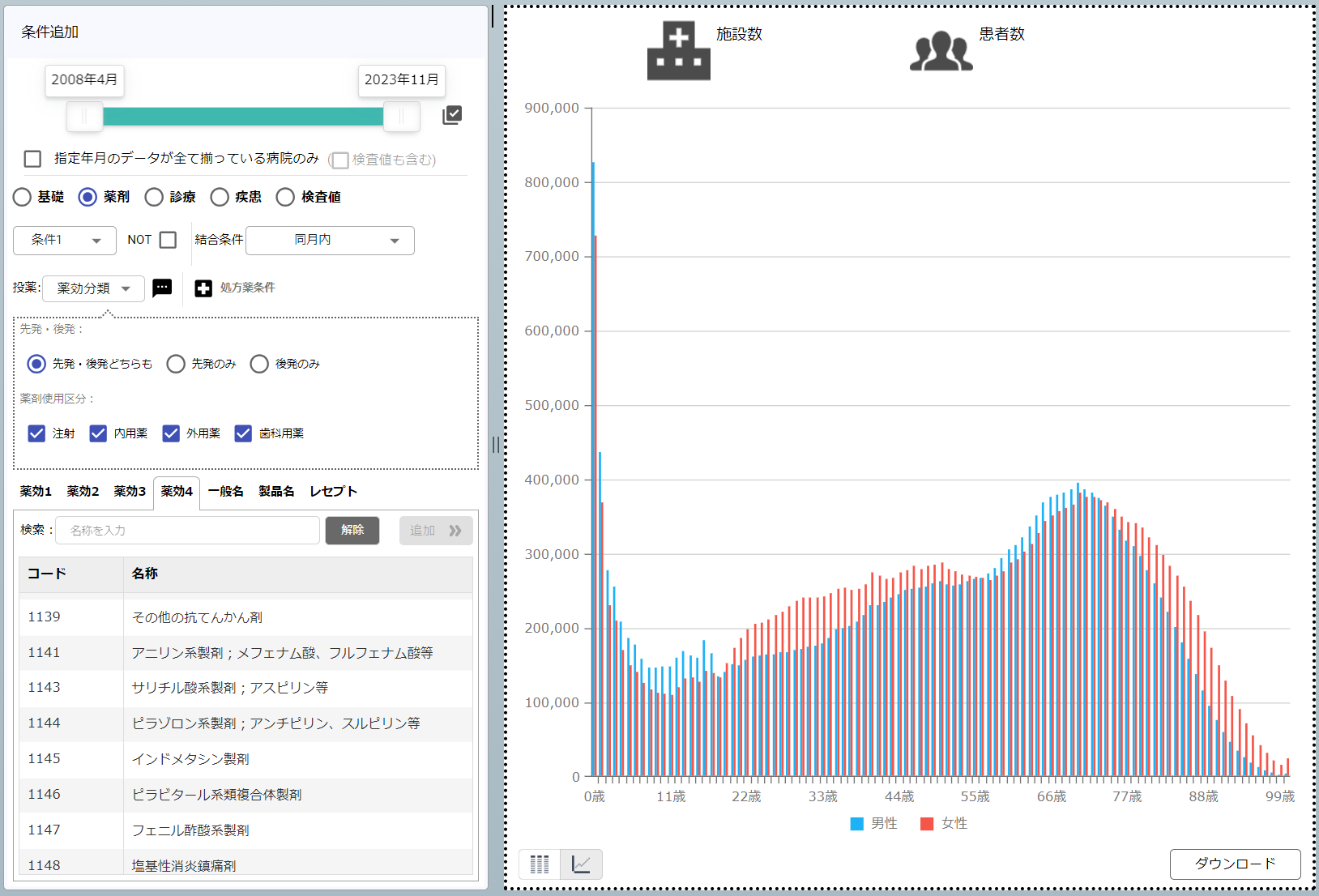
Task: Click the plus icon for 処方薬条件
Action: pos(203,288)
